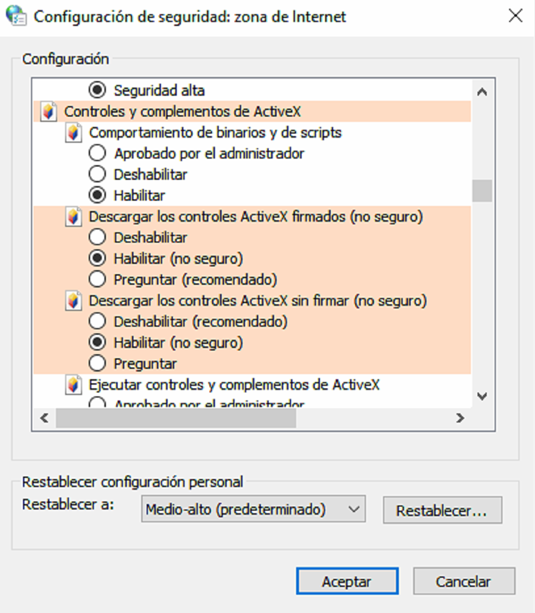Click the icon beside Comportamiento de binarios y de scripts
Screen dimensions: 535x613
pos(73,133)
